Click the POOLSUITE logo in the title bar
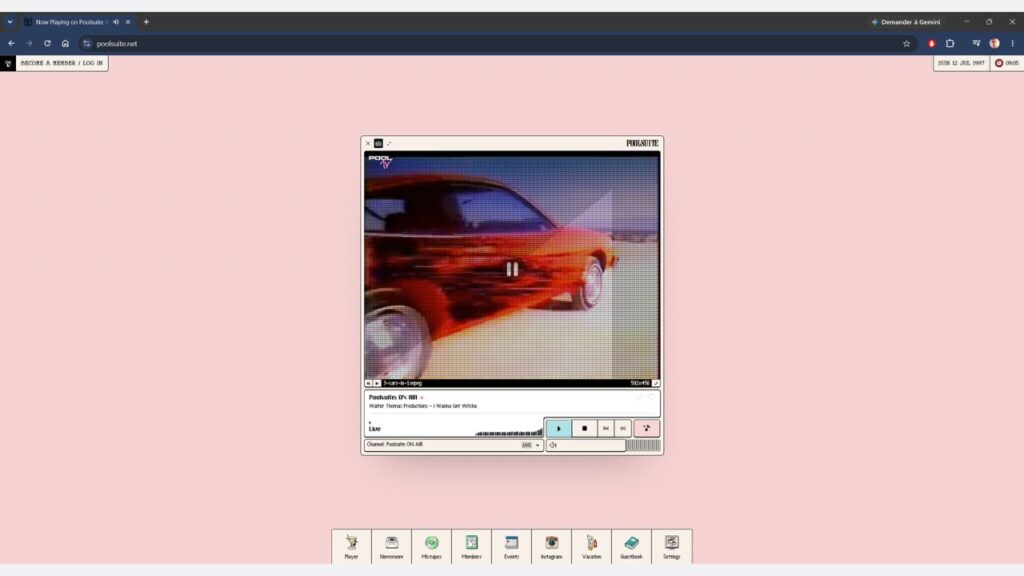This screenshot has width=1024, height=576. tap(642, 143)
